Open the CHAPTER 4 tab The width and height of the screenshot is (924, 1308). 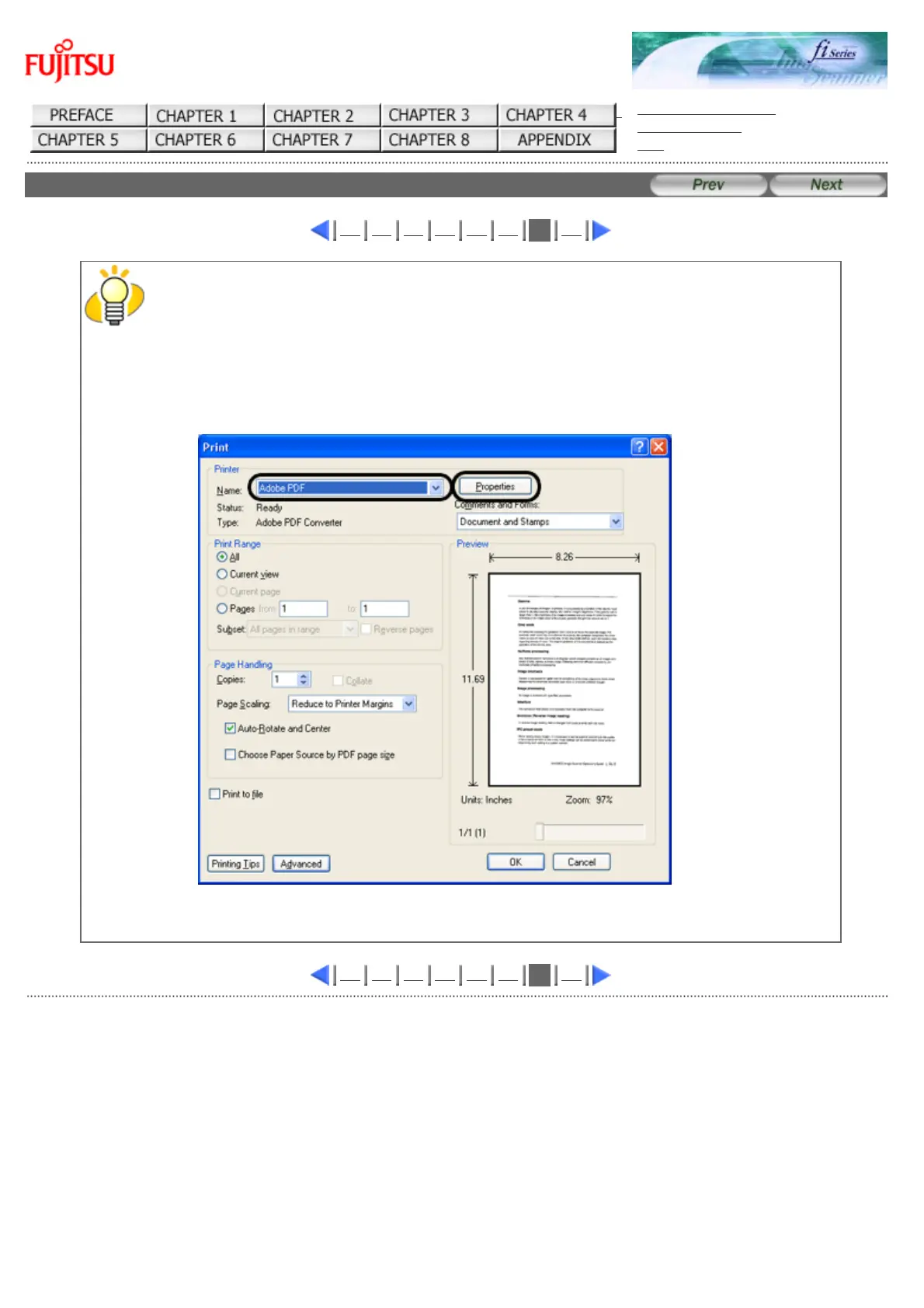pyautogui.click(x=556, y=115)
